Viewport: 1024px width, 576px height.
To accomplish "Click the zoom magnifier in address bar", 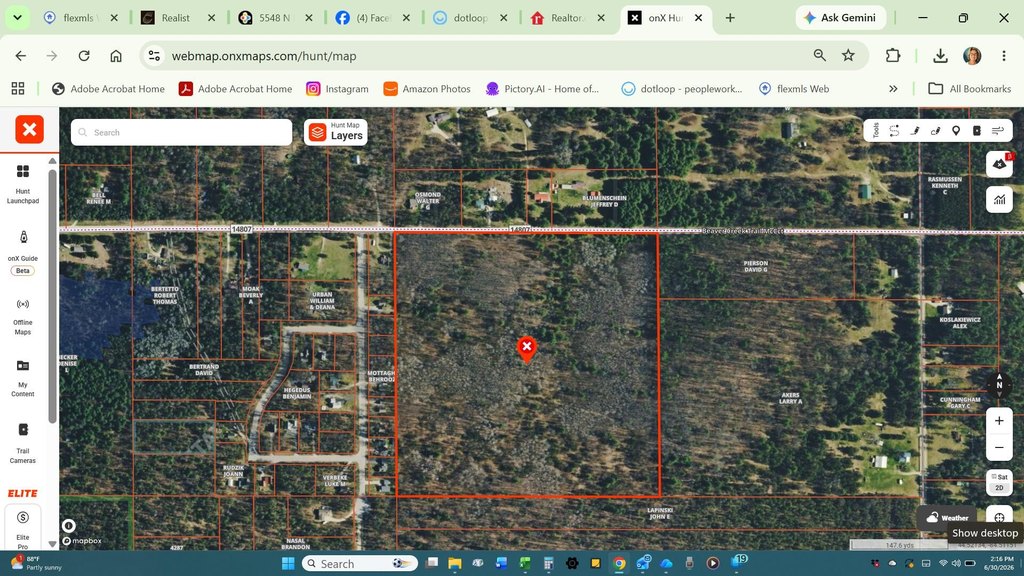I will [x=820, y=56].
